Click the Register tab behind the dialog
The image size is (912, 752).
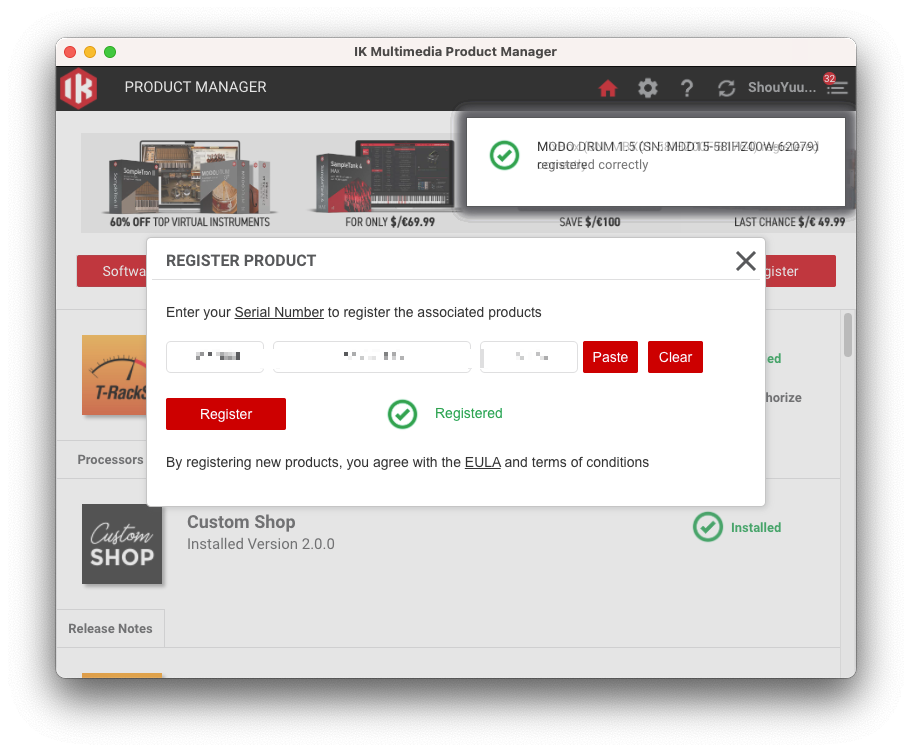800,271
